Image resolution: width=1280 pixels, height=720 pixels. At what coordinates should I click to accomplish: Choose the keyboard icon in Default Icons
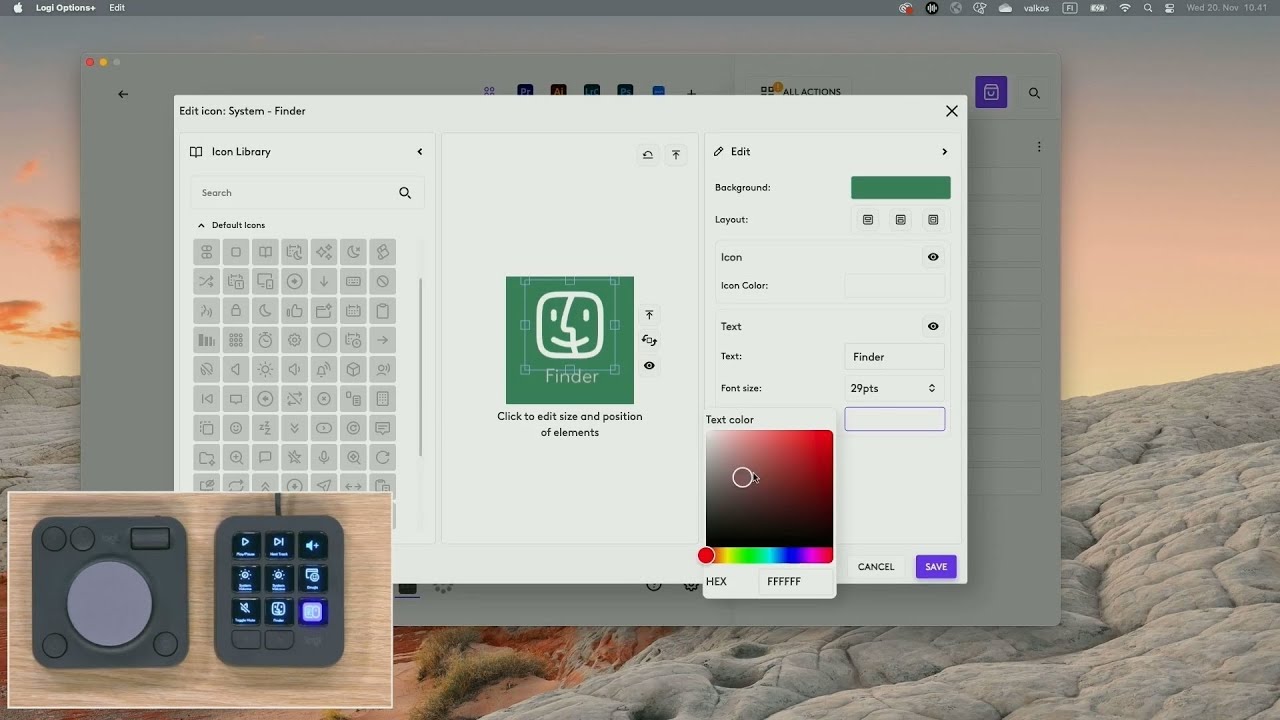pyautogui.click(x=353, y=282)
